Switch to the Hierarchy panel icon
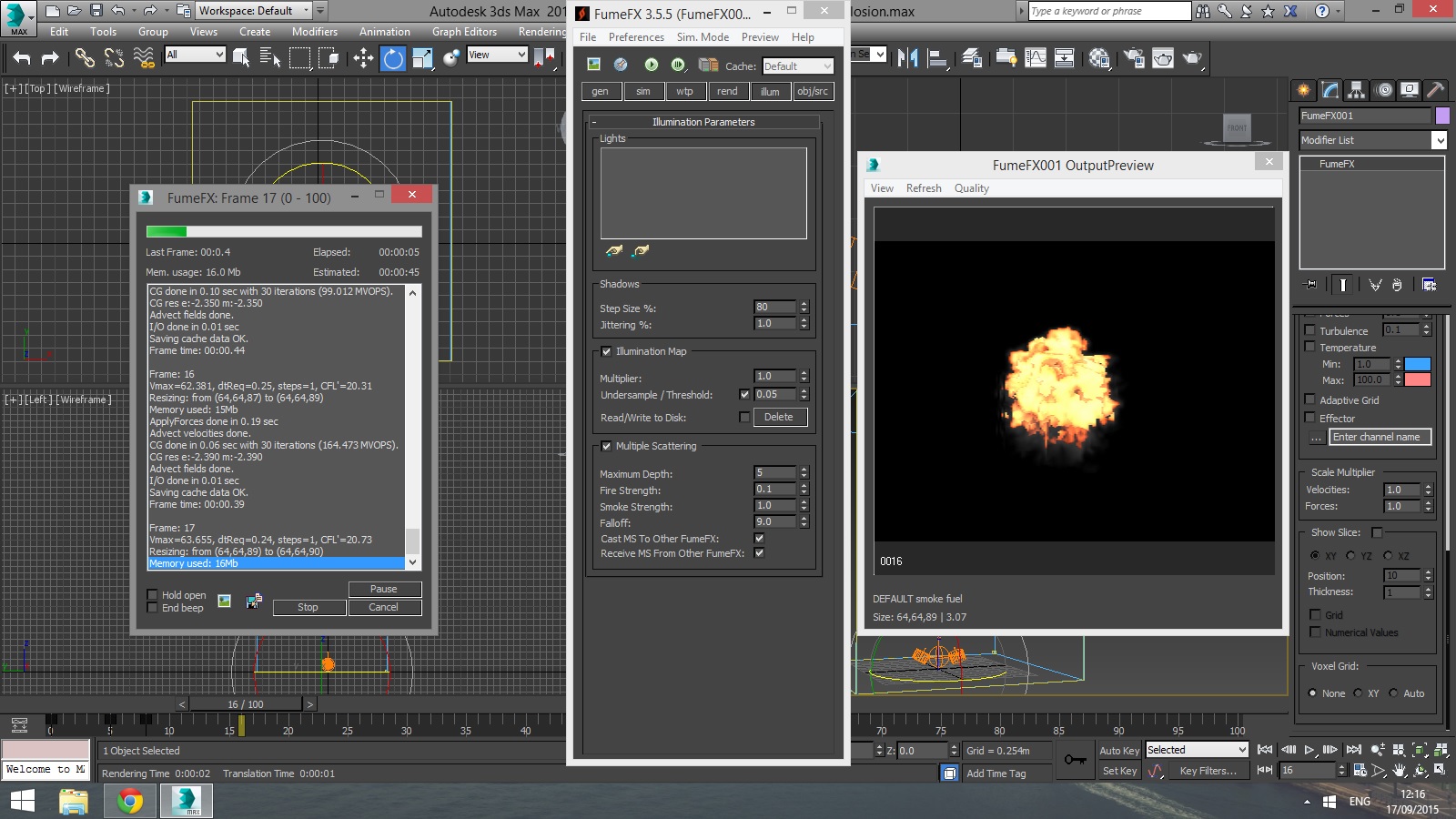 1357,89
